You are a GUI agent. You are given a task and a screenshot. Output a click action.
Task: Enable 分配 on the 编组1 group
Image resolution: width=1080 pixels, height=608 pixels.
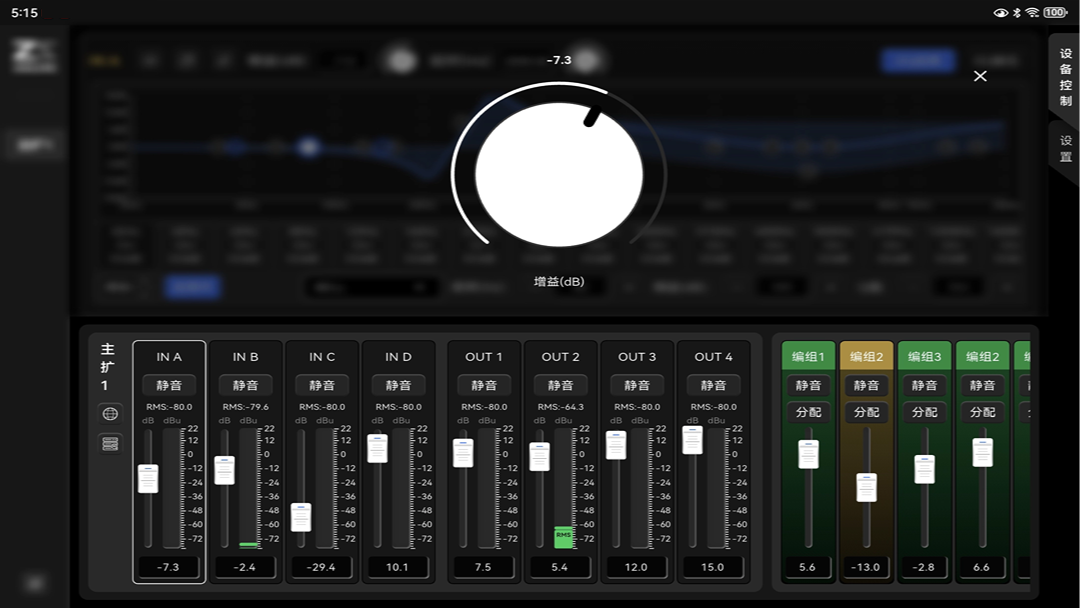tap(807, 411)
